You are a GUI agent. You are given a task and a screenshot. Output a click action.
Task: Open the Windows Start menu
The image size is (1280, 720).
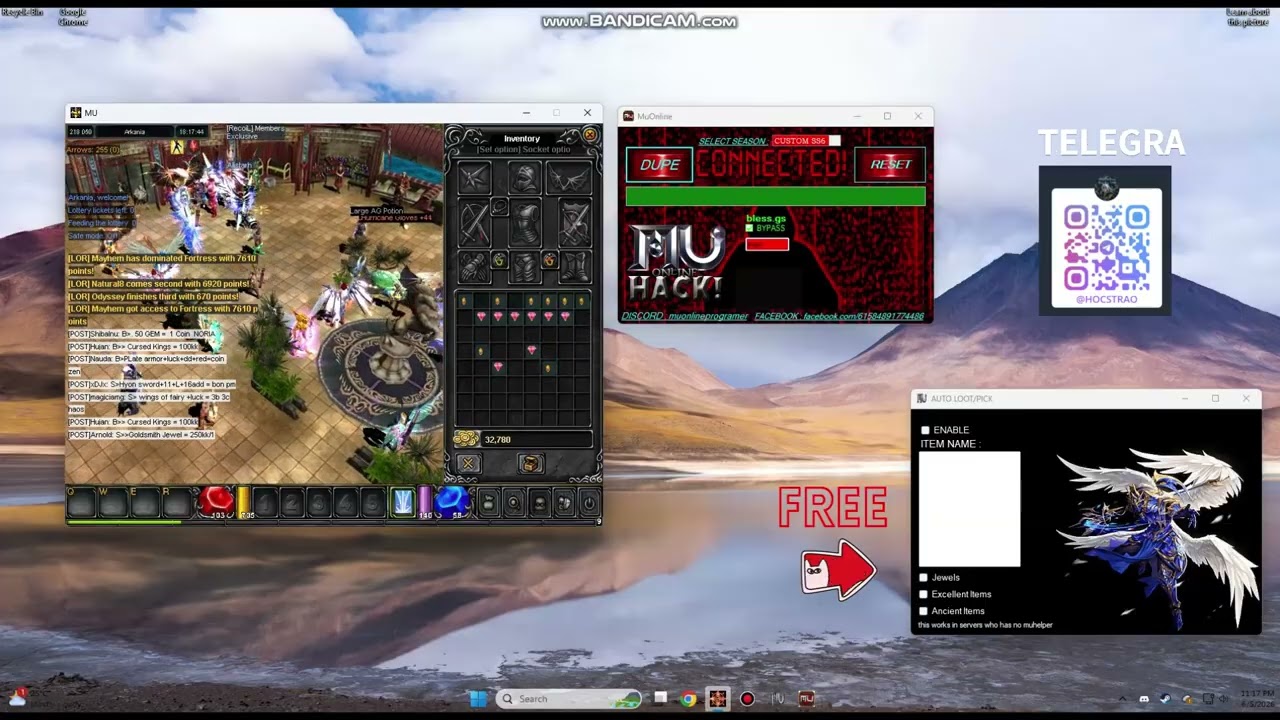[478, 699]
